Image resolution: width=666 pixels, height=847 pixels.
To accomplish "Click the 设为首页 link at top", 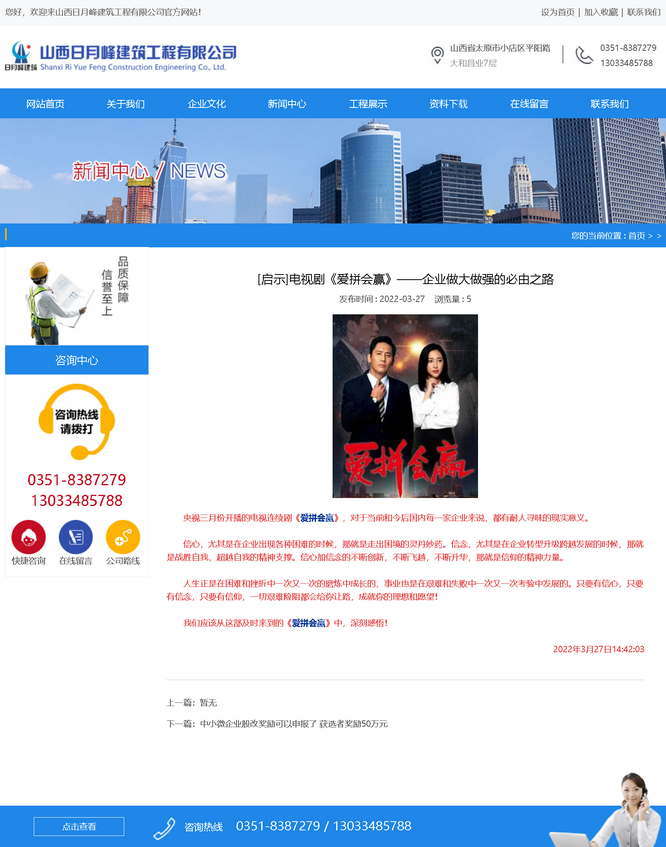I will [557, 12].
